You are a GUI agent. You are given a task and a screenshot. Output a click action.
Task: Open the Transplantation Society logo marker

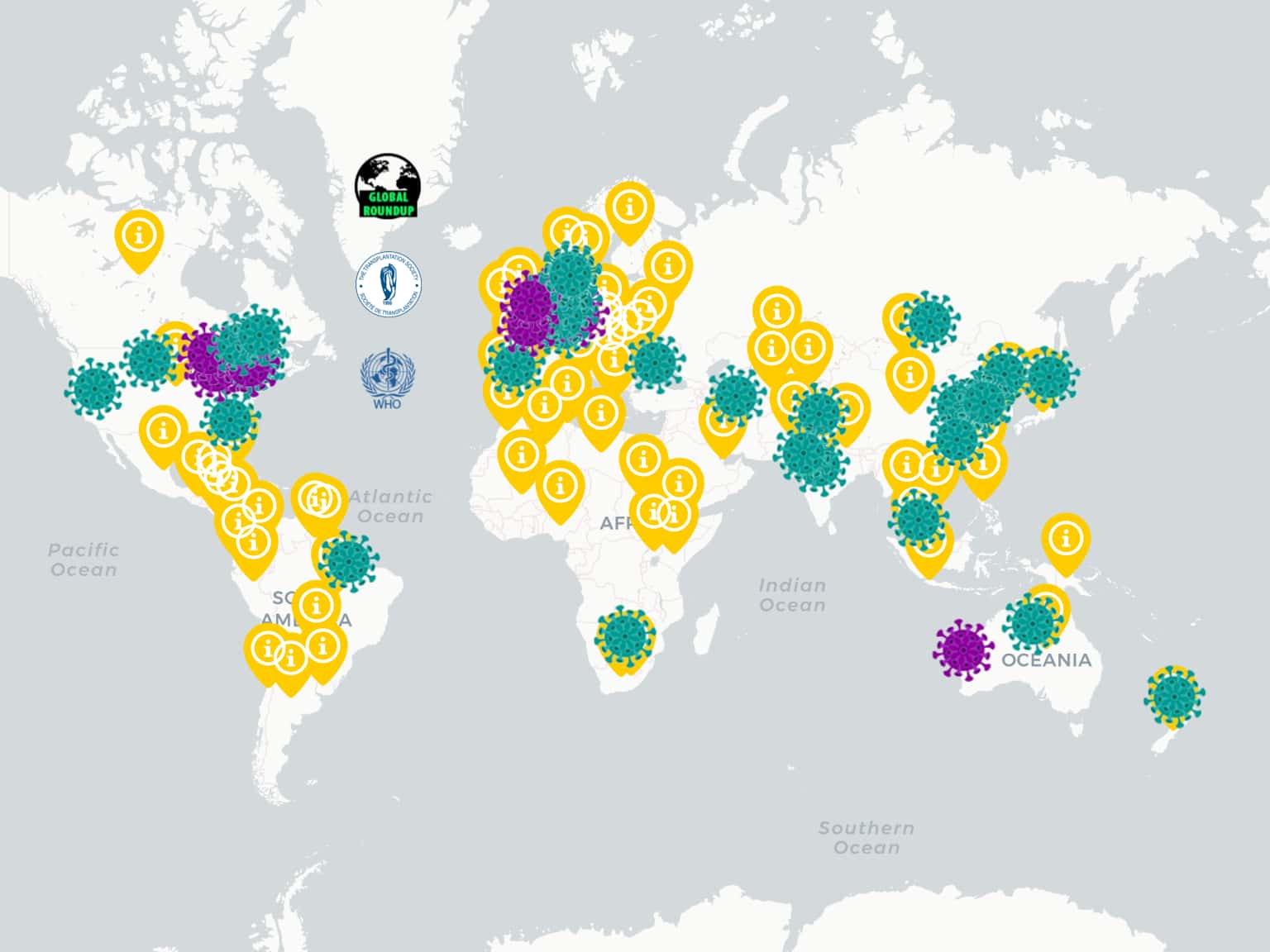(x=388, y=285)
